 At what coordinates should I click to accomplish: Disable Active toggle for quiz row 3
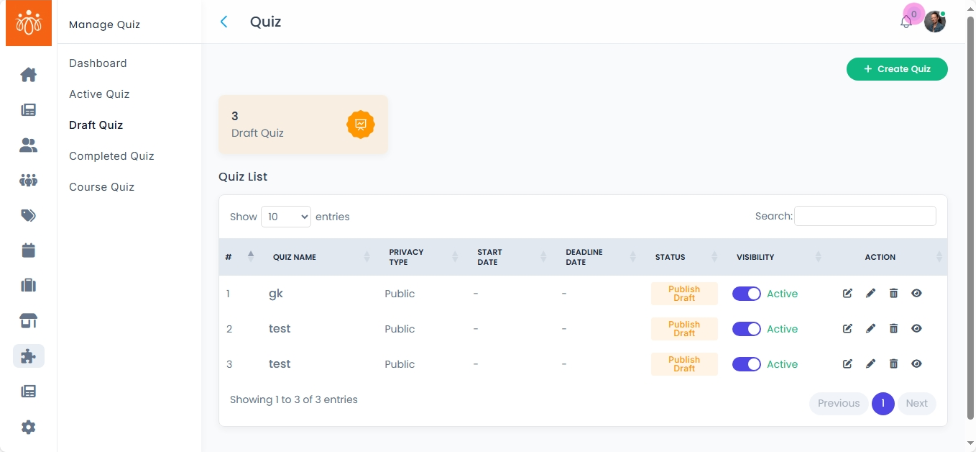[746, 364]
